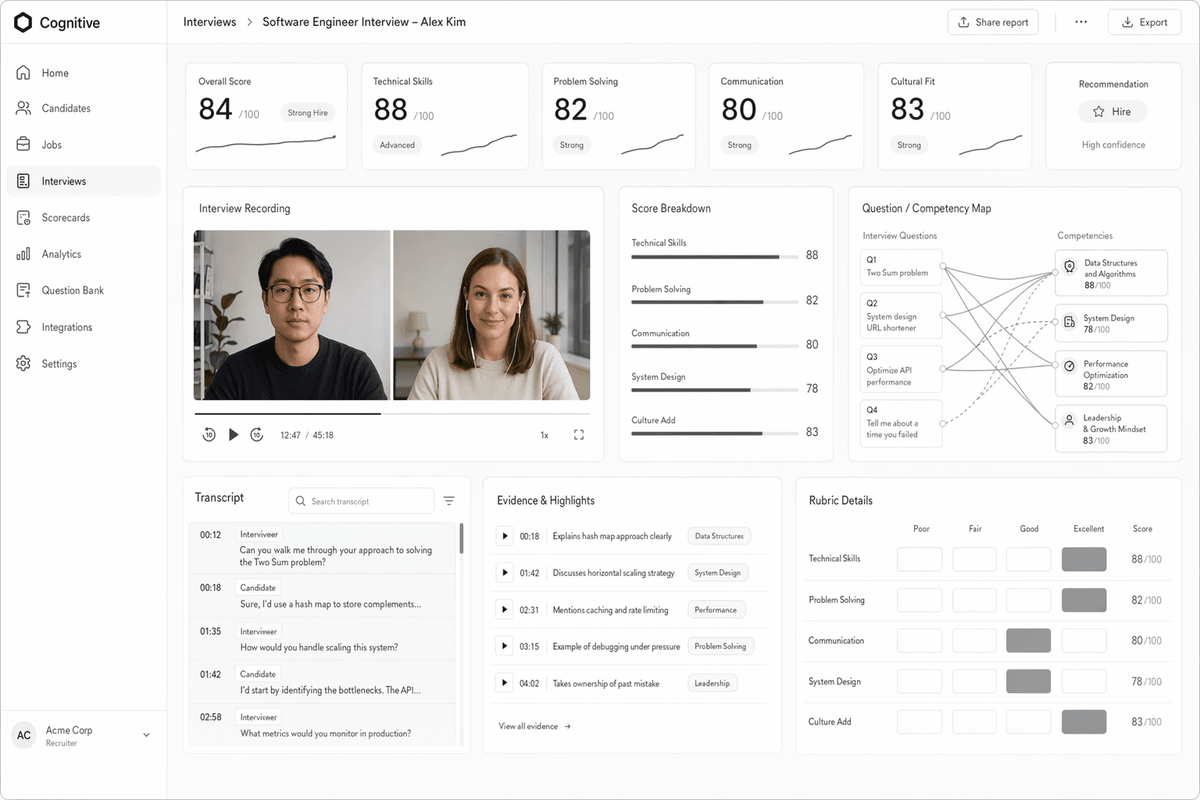Play the interview recording
Image resolution: width=1200 pixels, height=800 pixels.
233,435
